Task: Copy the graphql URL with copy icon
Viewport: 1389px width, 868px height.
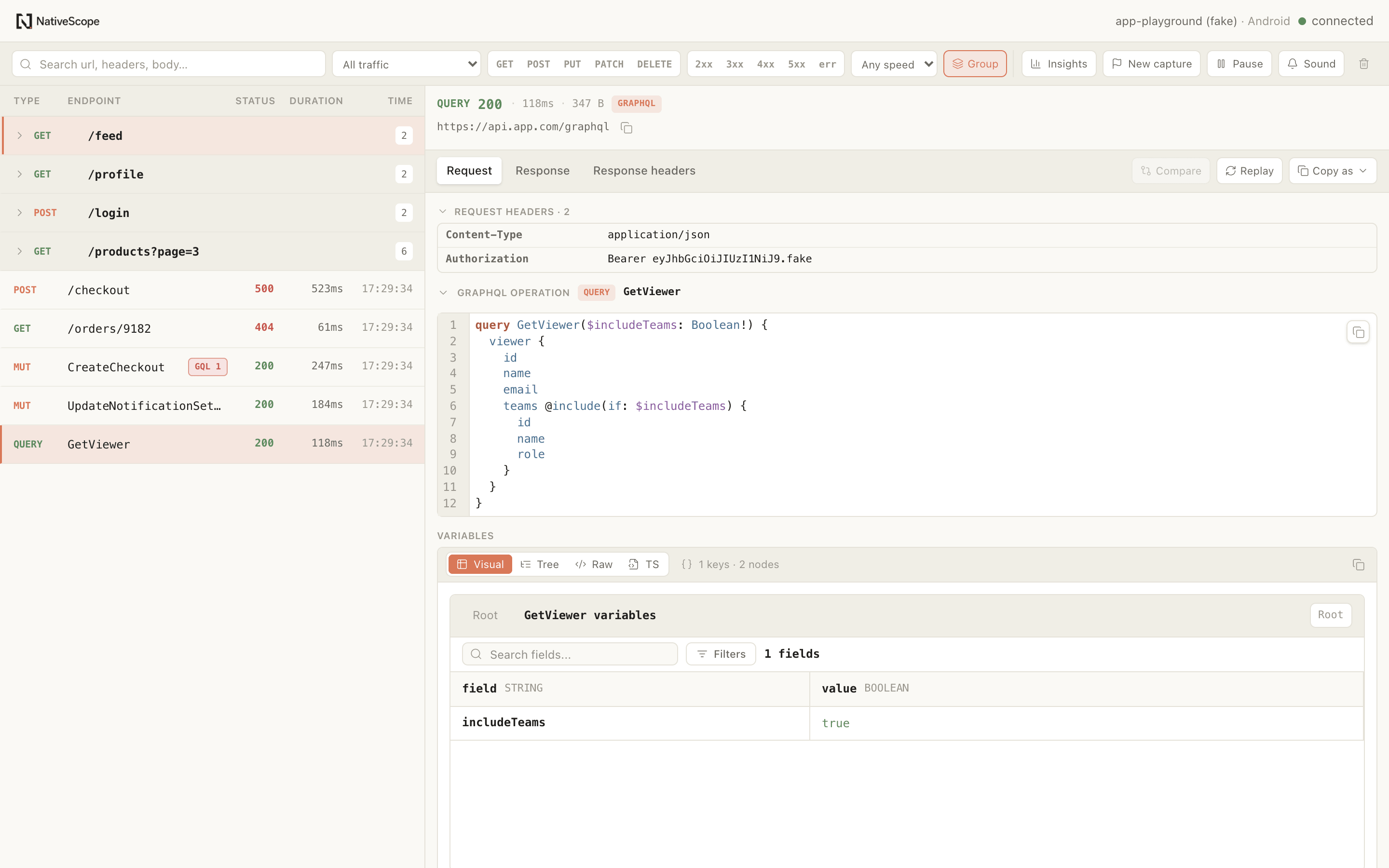Action: click(x=626, y=127)
